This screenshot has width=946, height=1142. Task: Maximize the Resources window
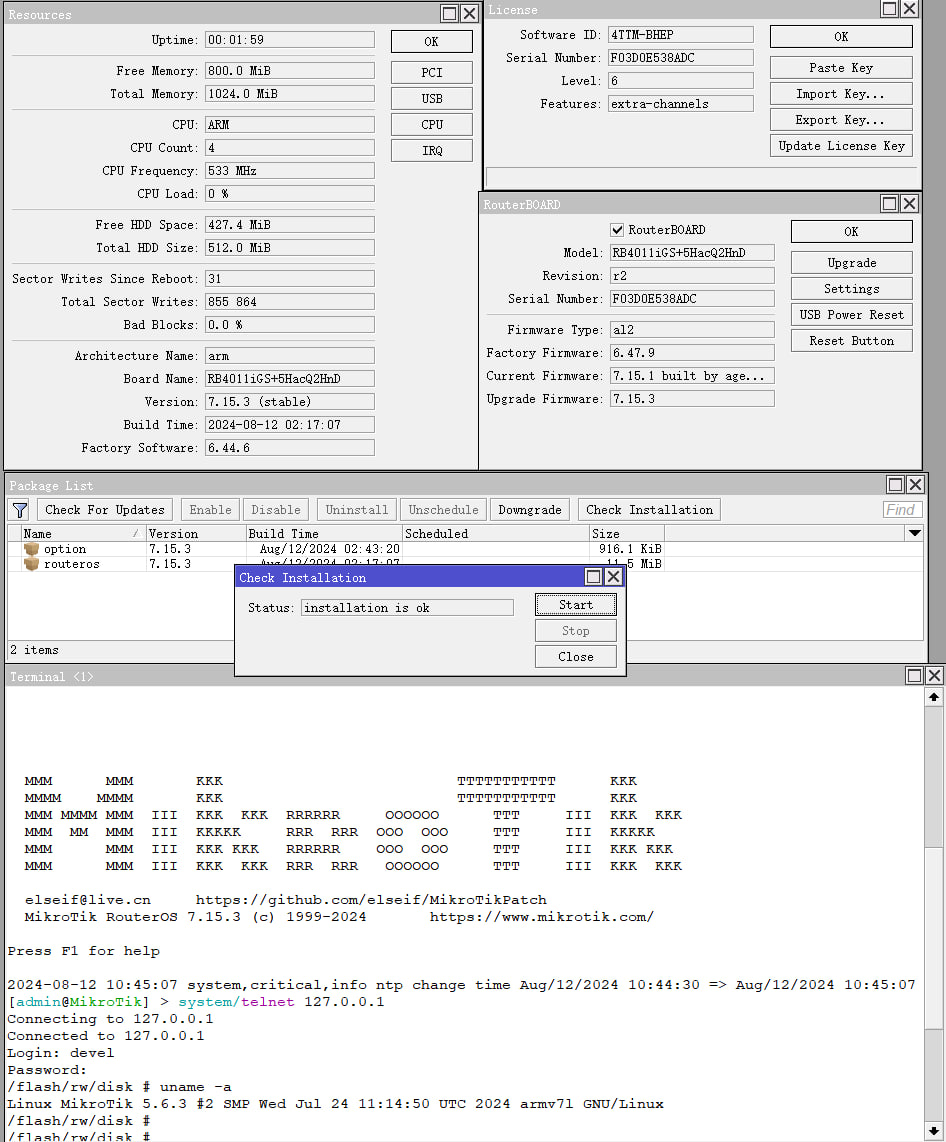[x=449, y=13]
